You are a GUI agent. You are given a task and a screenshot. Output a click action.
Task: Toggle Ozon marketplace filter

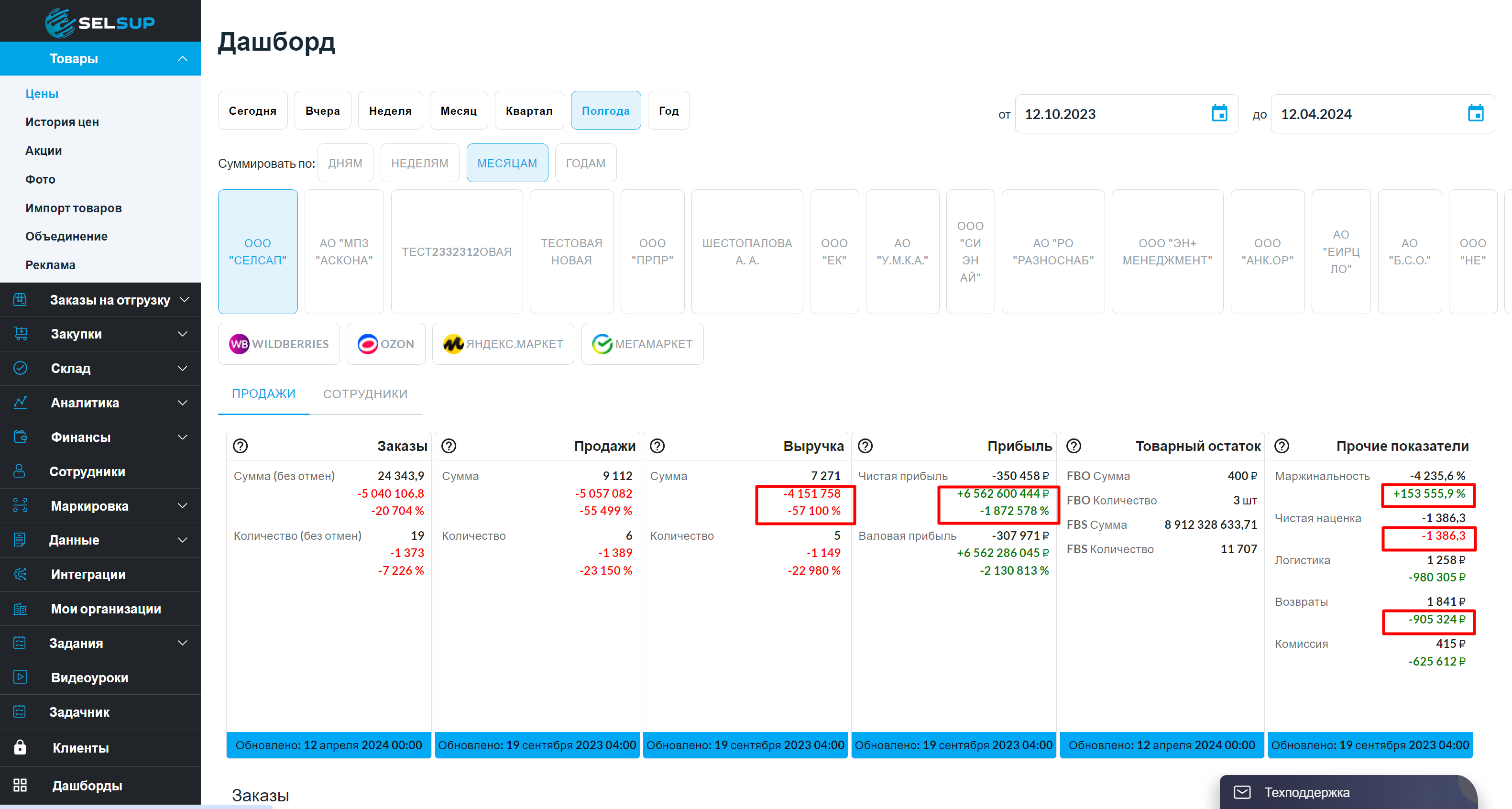click(x=385, y=344)
